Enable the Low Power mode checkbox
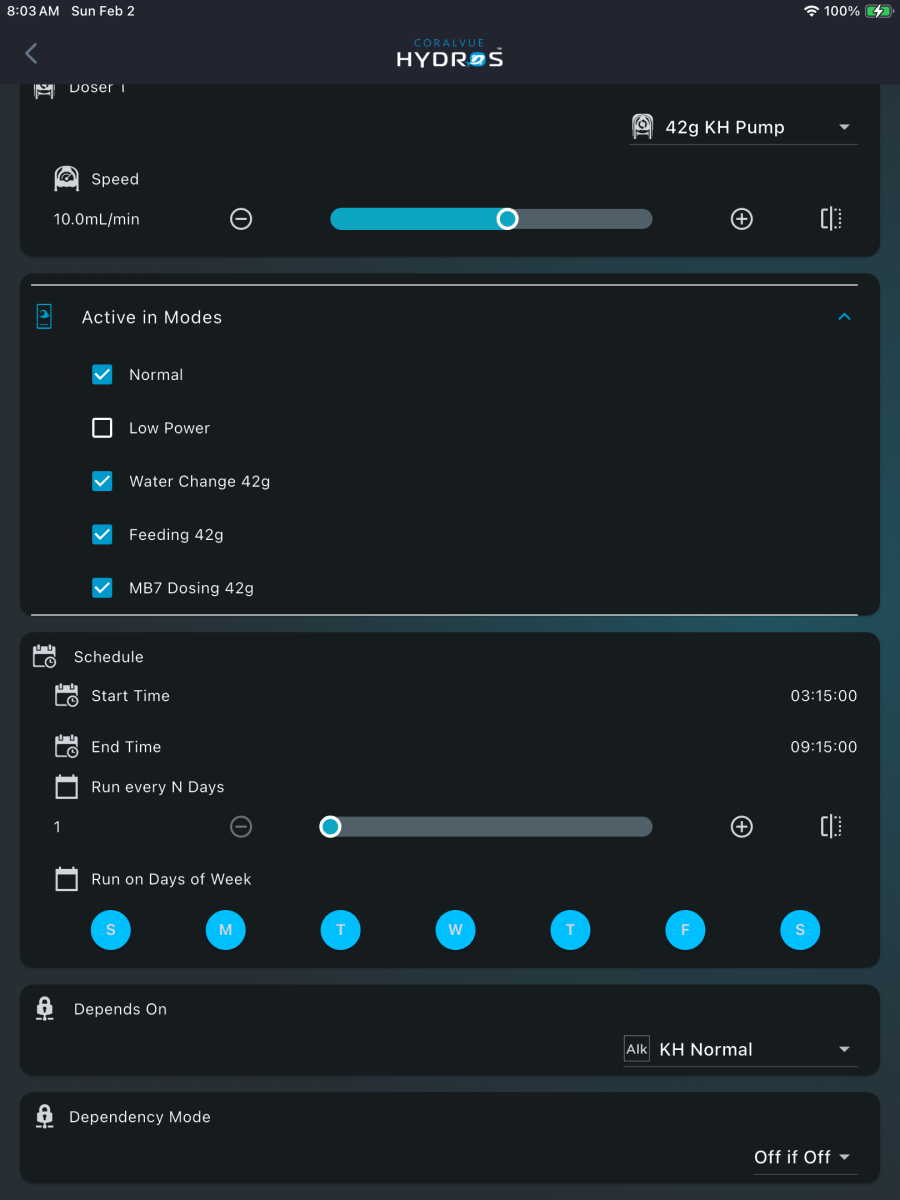 [x=102, y=428]
